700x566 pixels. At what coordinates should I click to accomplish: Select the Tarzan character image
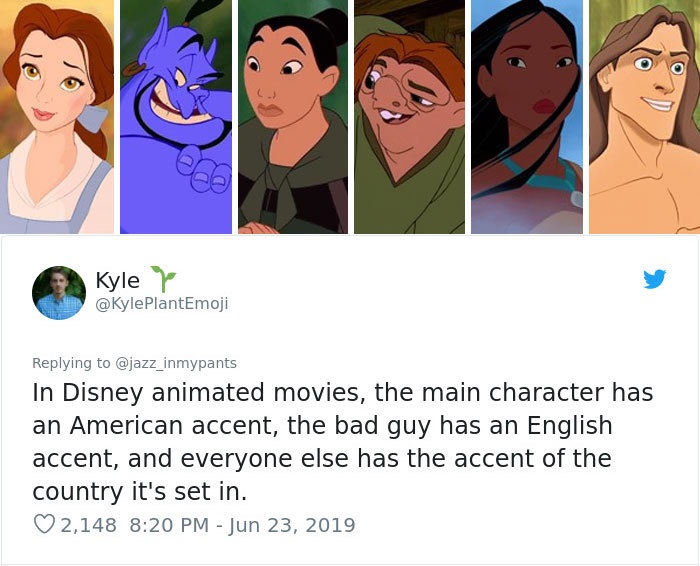(x=643, y=117)
